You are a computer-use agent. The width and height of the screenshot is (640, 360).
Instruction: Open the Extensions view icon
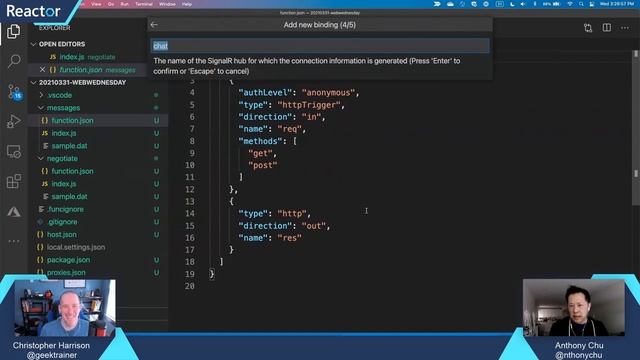tap(14, 181)
